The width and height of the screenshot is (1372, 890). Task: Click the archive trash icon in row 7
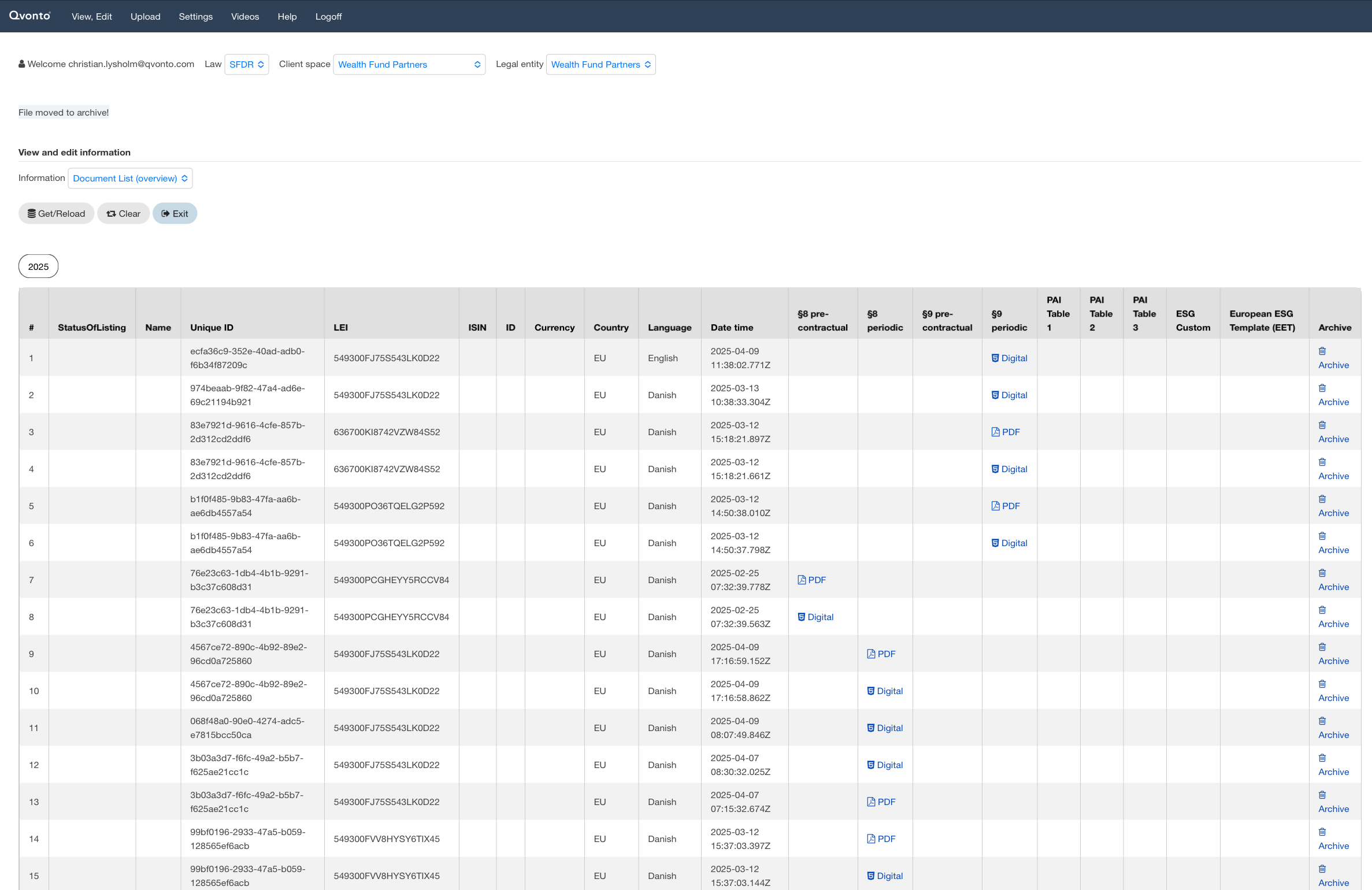tap(1322, 573)
